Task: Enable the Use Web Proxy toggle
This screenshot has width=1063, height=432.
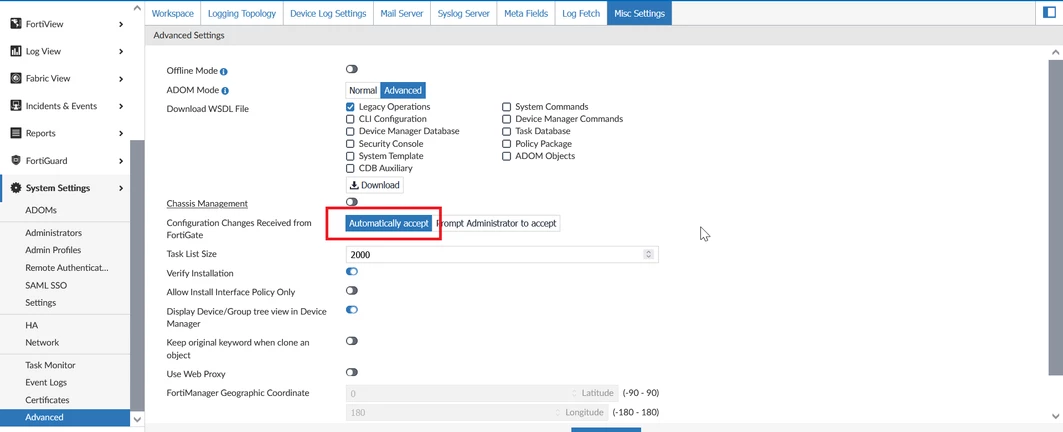Action: point(351,372)
